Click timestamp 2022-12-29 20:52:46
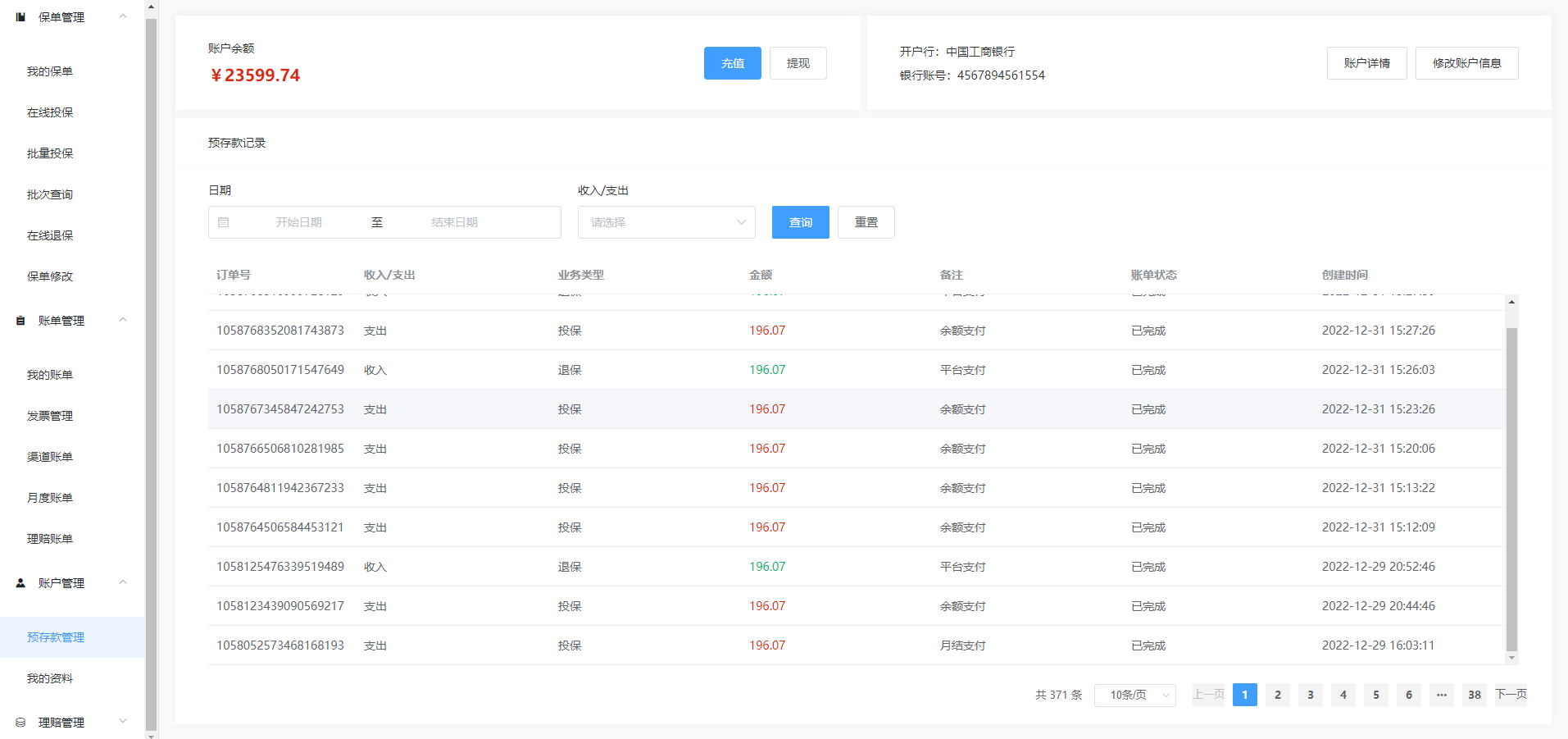The width and height of the screenshot is (1568, 739). pyautogui.click(x=1378, y=567)
